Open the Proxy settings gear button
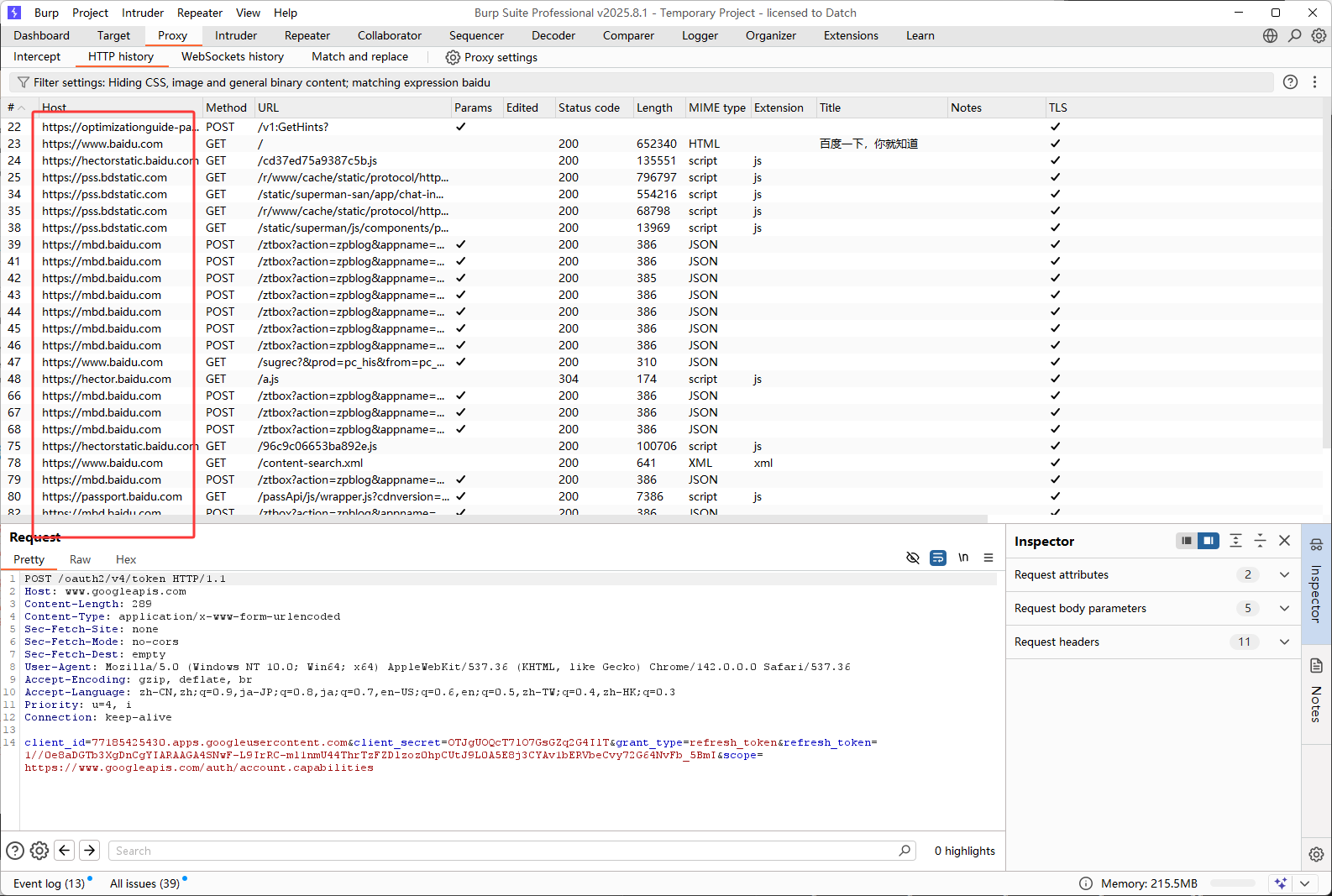Viewport: 1332px width, 896px height. click(491, 57)
